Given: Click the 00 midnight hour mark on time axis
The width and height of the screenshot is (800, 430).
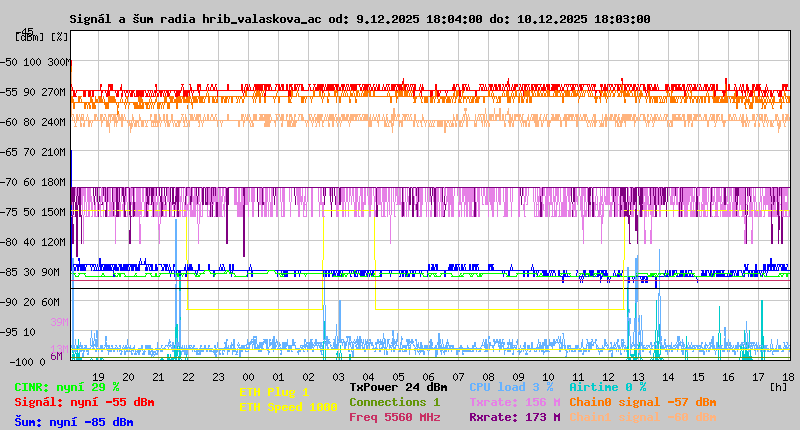Looking at the screenshot, I should coord(248,376).
